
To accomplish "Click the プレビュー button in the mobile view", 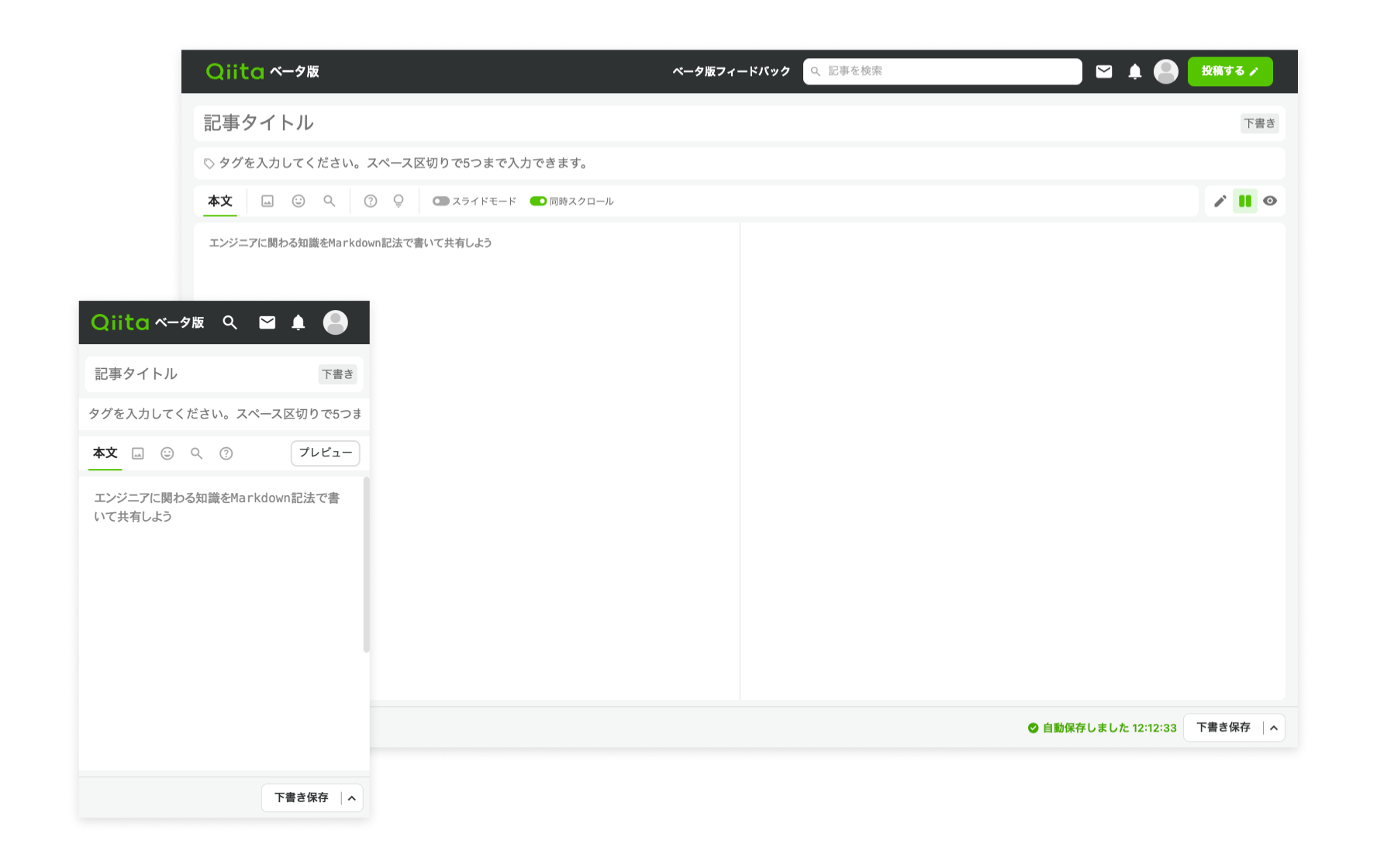I will 325,453.
